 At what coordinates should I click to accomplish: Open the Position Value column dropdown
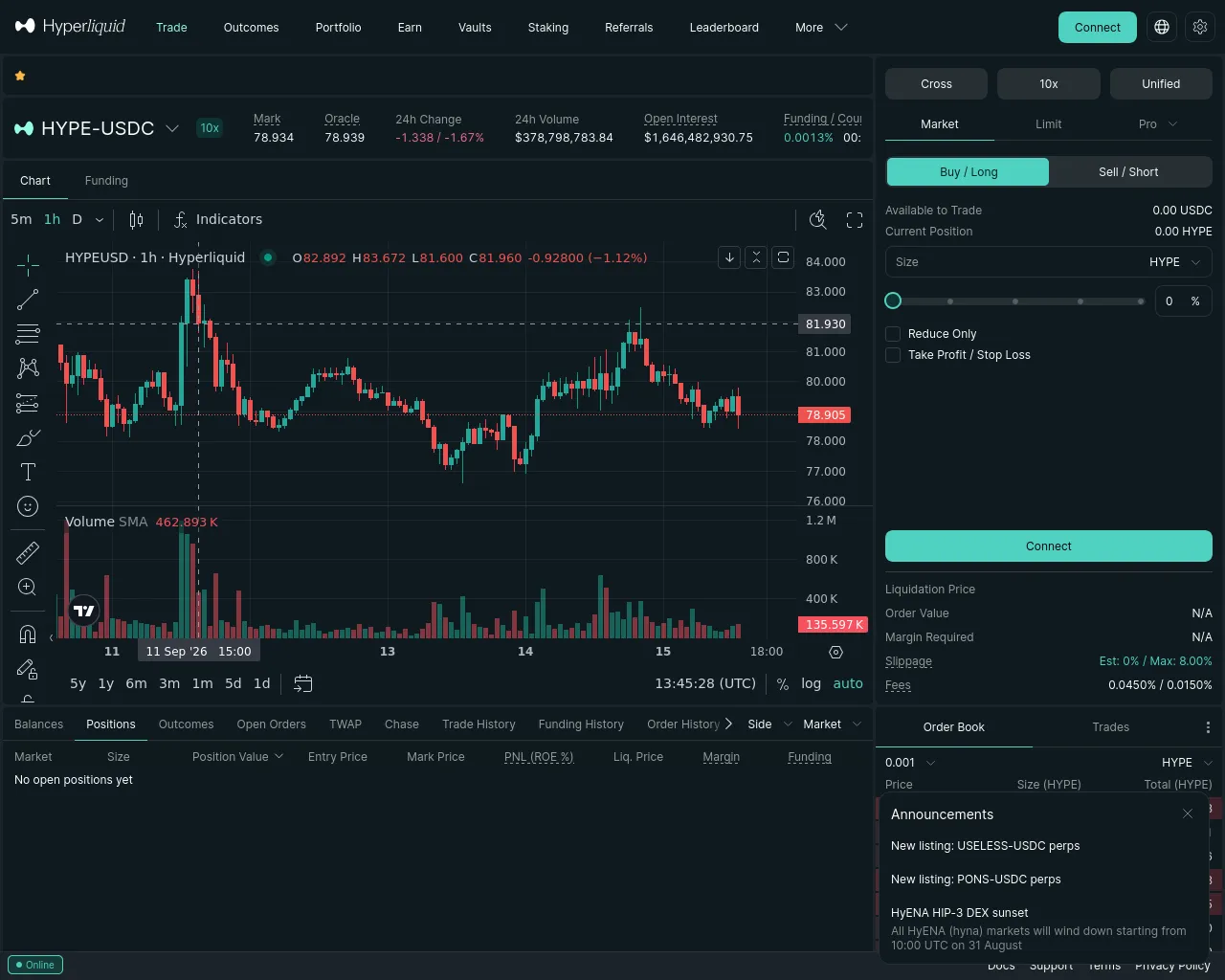(237, 756)
